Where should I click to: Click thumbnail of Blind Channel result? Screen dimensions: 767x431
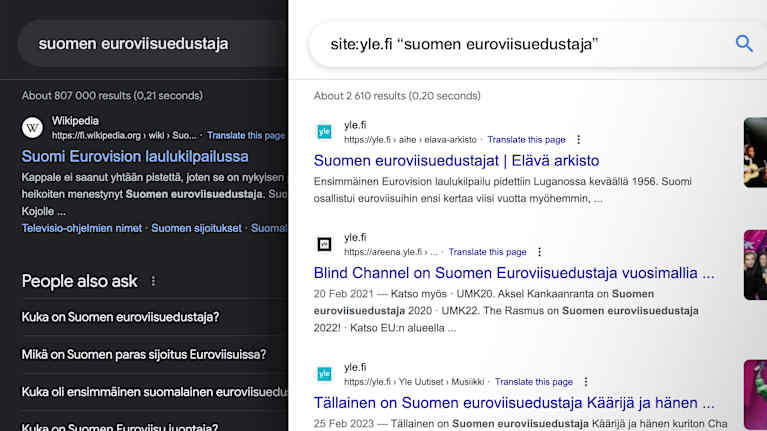(x=755, y=265)
